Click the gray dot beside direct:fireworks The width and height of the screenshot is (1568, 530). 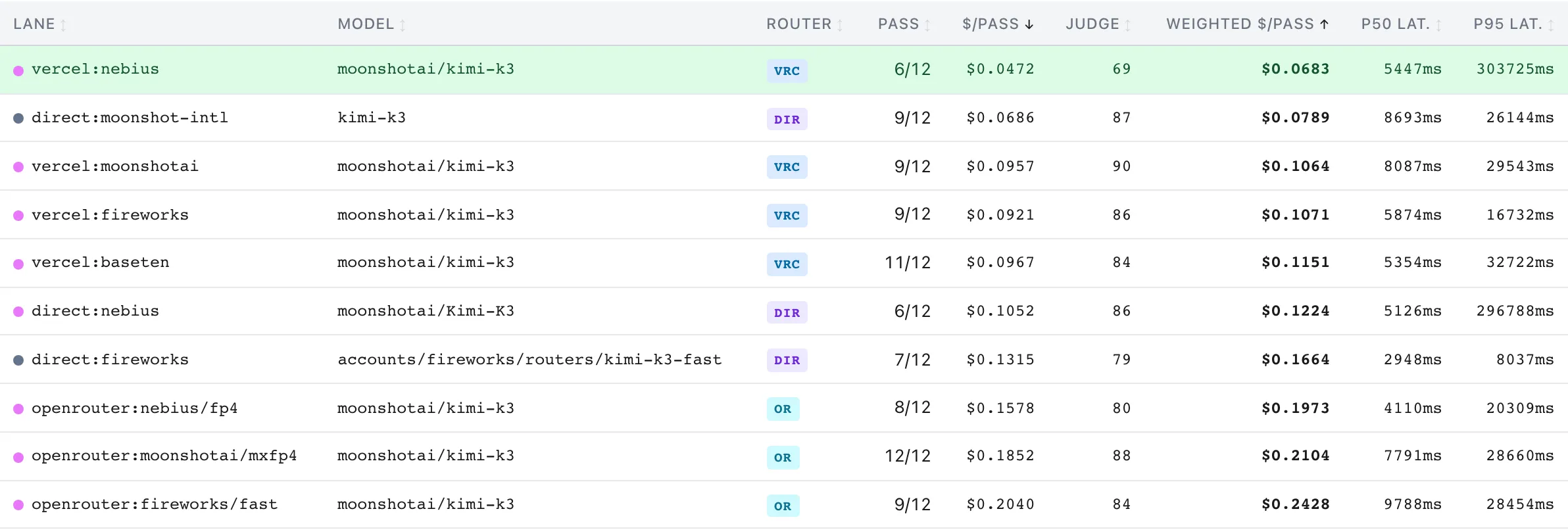pyautogui.click(x=18, y=360)
